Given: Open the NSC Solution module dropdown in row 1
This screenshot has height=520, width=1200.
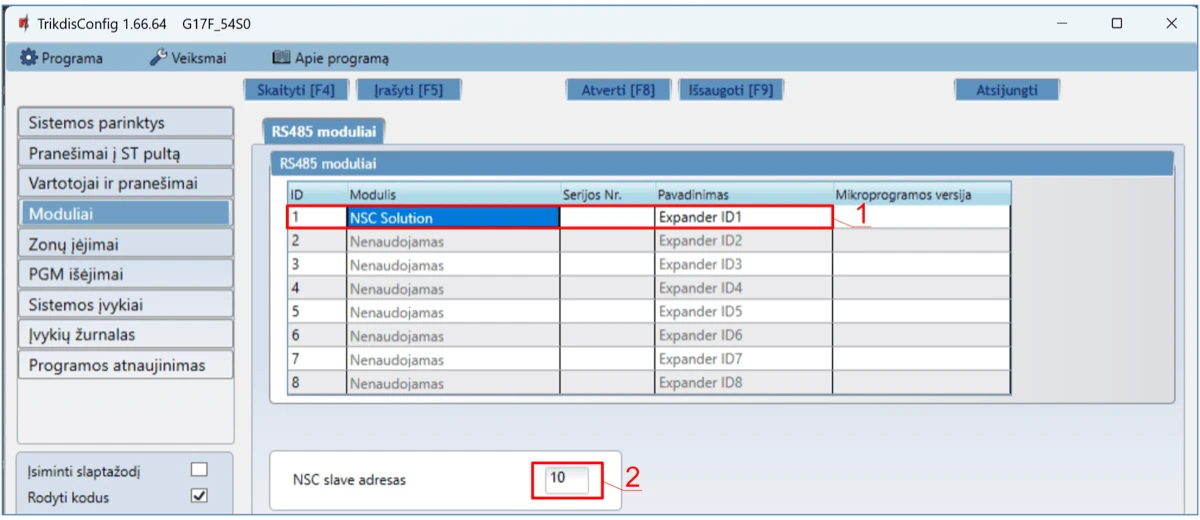Looking at the screenshot, I should 452,217.
